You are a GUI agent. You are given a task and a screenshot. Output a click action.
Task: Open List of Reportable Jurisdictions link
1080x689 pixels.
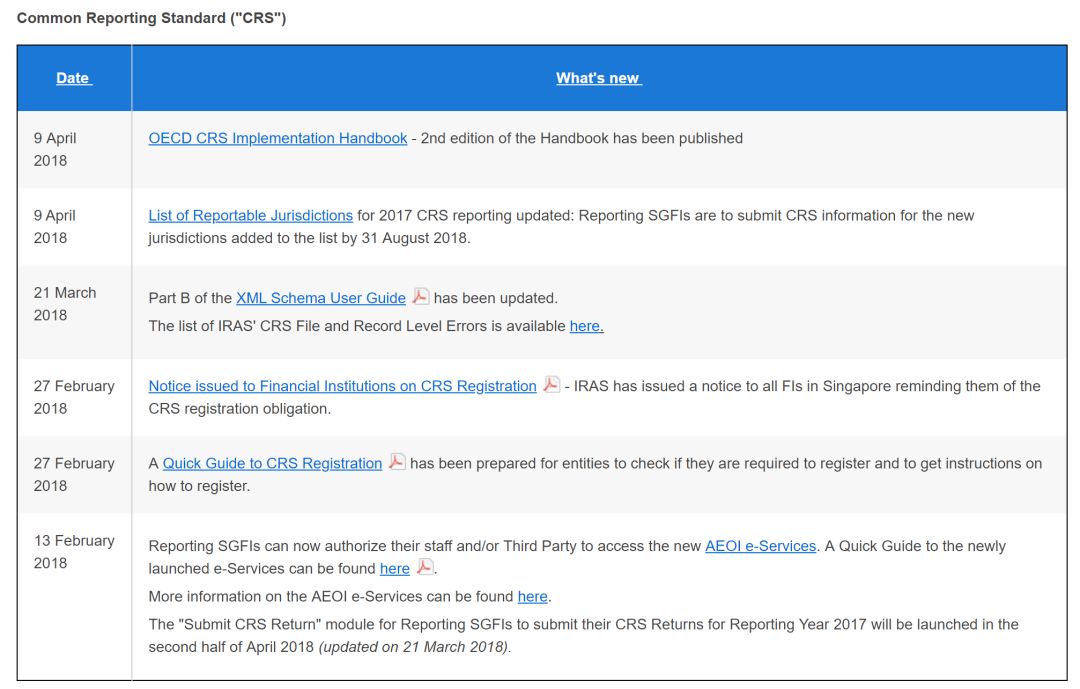pyautogui.click(x=250, y=215)
